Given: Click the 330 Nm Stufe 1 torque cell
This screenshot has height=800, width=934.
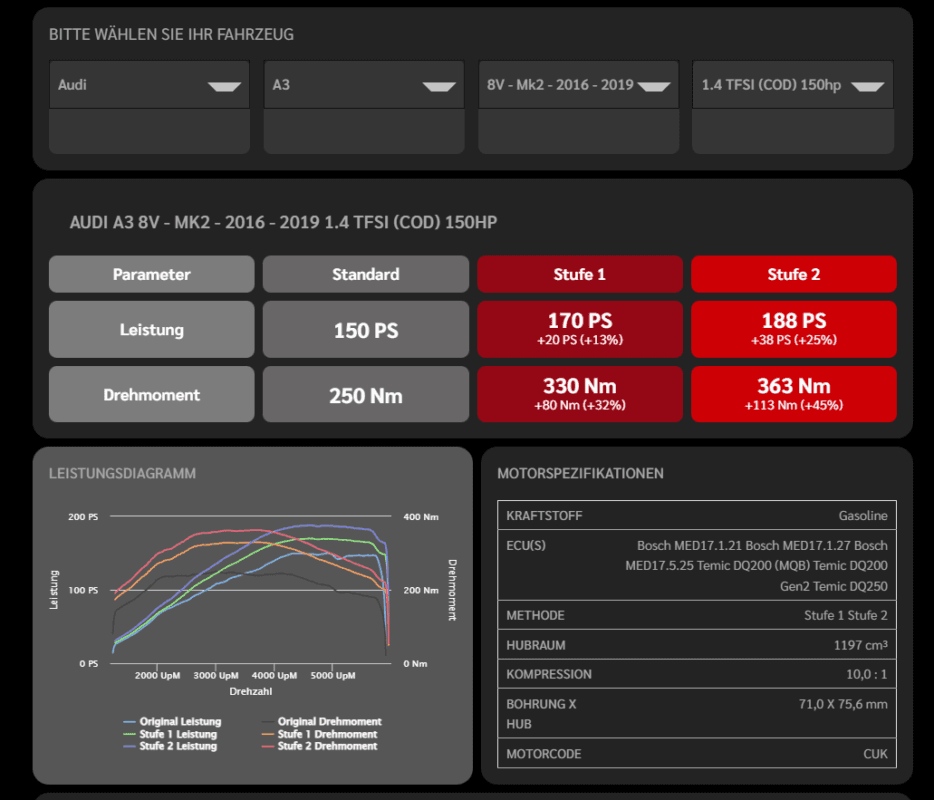Looking at the screenshot, I should 580,394.
